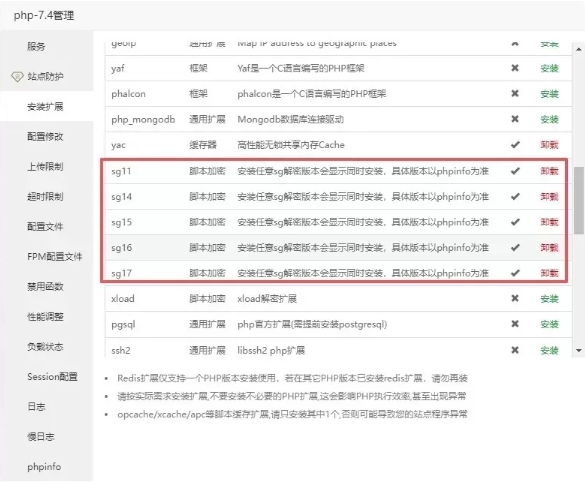Click the X status icon for xload
The width and height of the screenshot is (585, 489).
[515, 298]
